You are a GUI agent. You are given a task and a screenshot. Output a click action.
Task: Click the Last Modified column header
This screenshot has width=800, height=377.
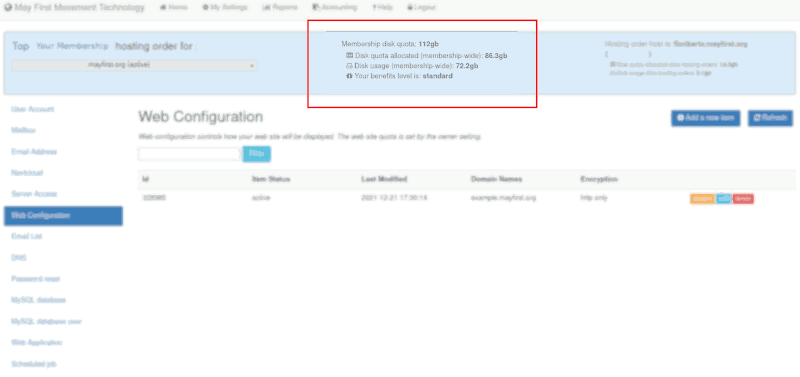coord(384,179)
